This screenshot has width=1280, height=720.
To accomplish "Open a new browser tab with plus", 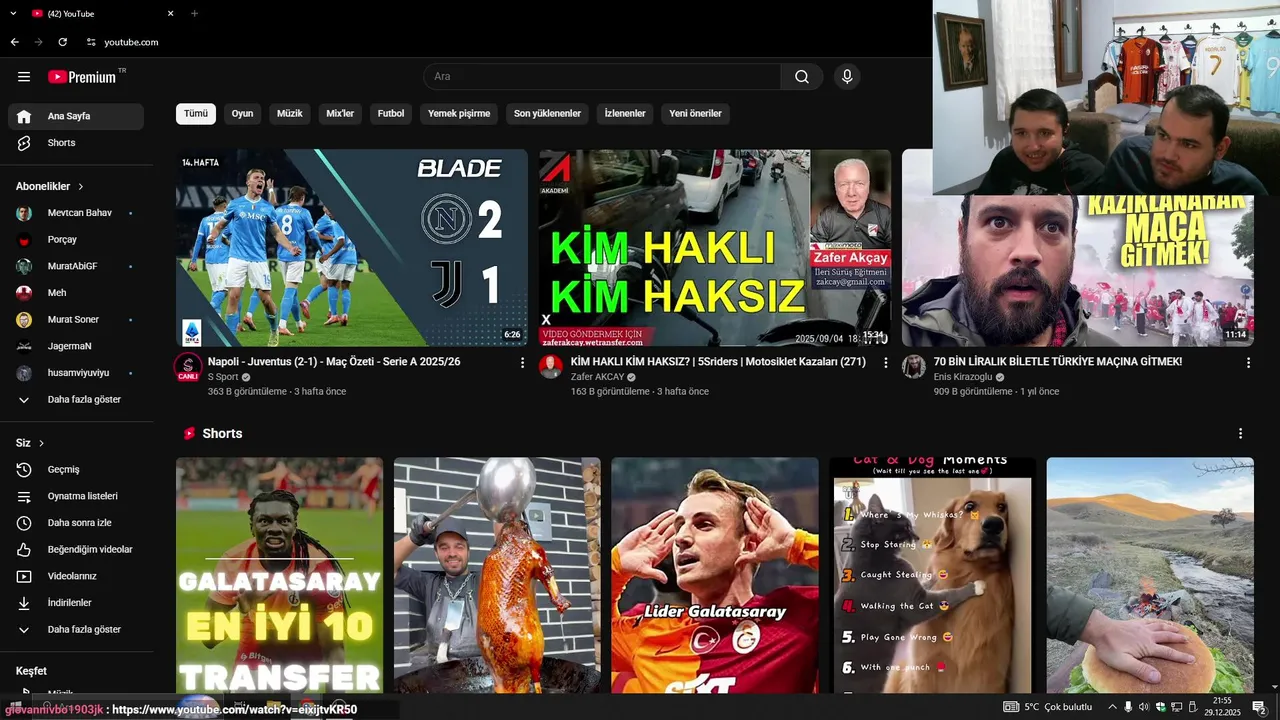I will coord(194,13).
